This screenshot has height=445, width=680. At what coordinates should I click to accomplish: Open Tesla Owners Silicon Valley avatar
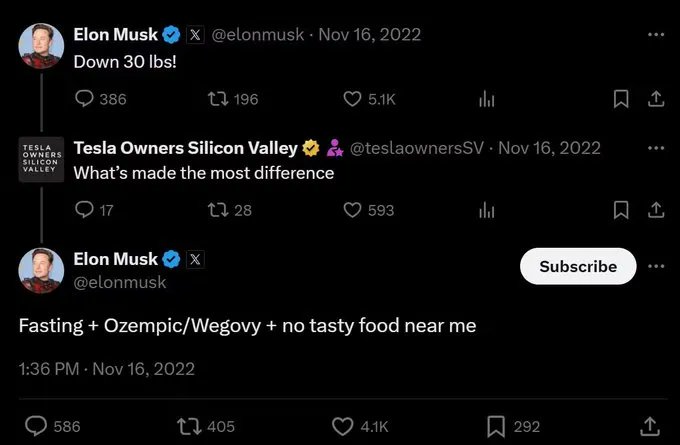(42, 160)
